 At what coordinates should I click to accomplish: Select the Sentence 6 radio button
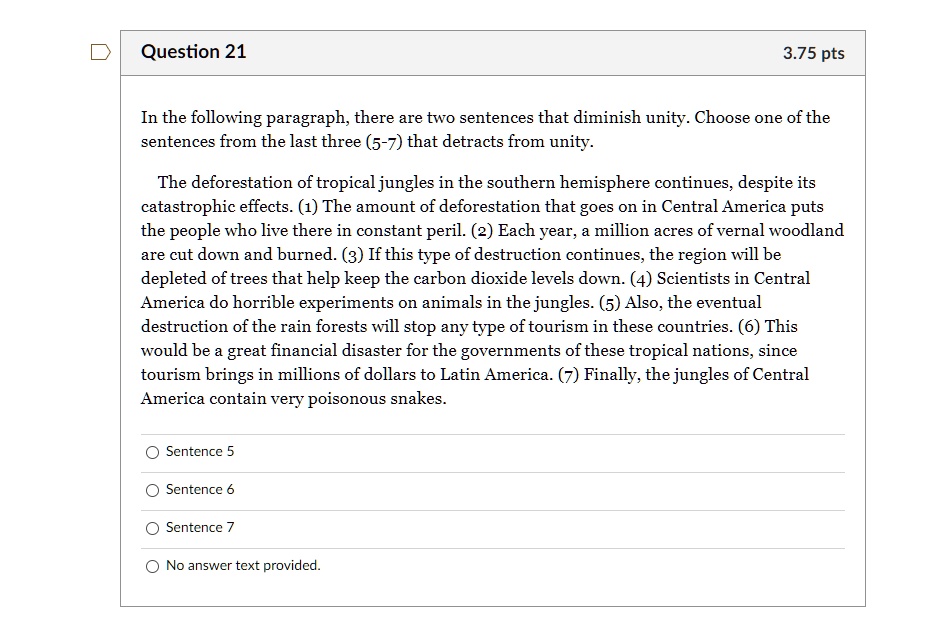point(153,490)
